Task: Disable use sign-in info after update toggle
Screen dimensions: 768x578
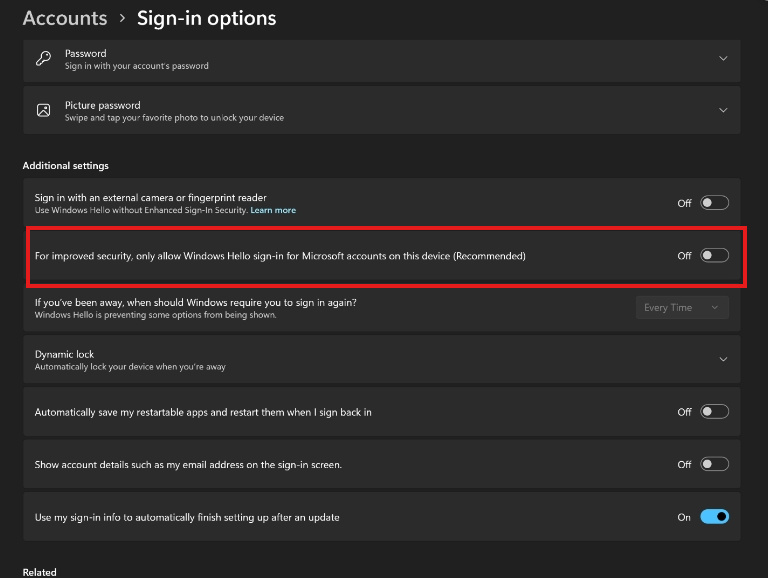Action: (x=714, y=517)
